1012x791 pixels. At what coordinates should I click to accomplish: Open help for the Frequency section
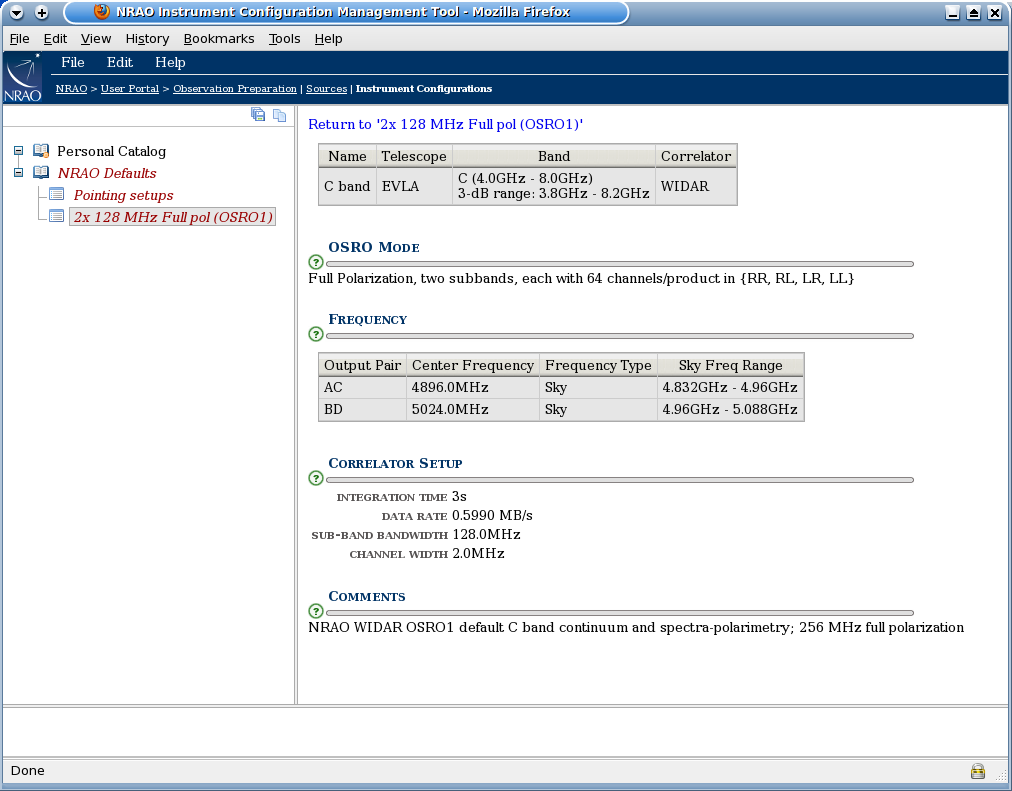tap(314, 336)
